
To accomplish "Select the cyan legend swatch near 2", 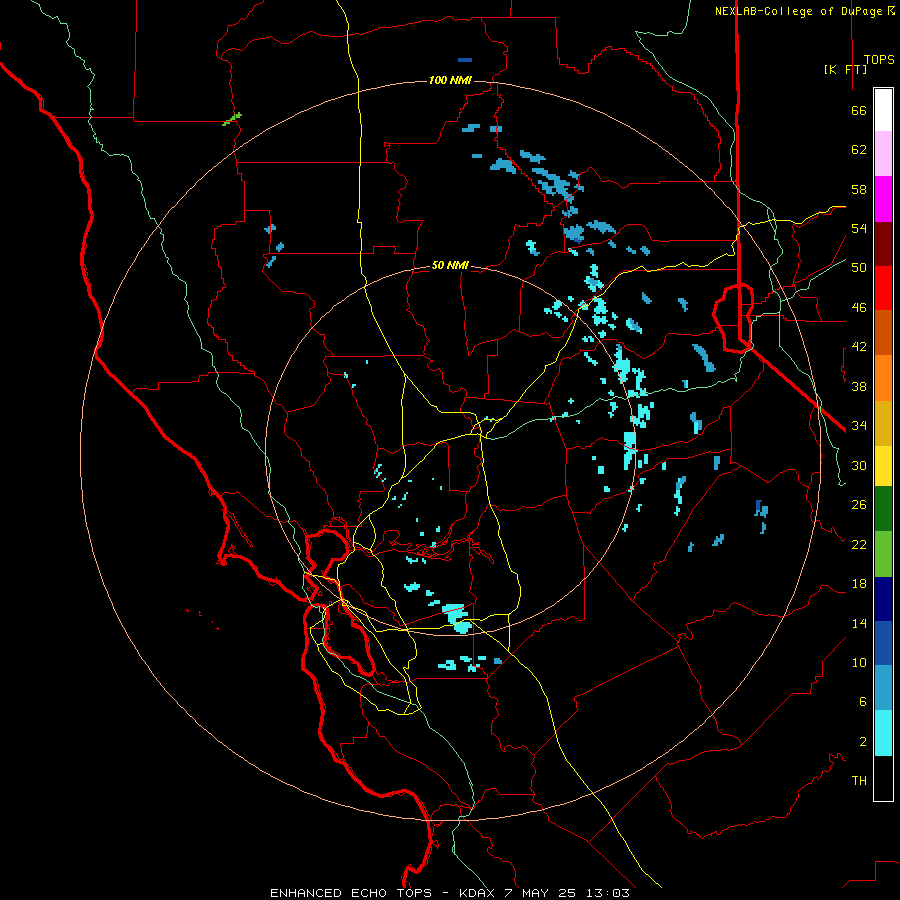I will coord(883,734).
